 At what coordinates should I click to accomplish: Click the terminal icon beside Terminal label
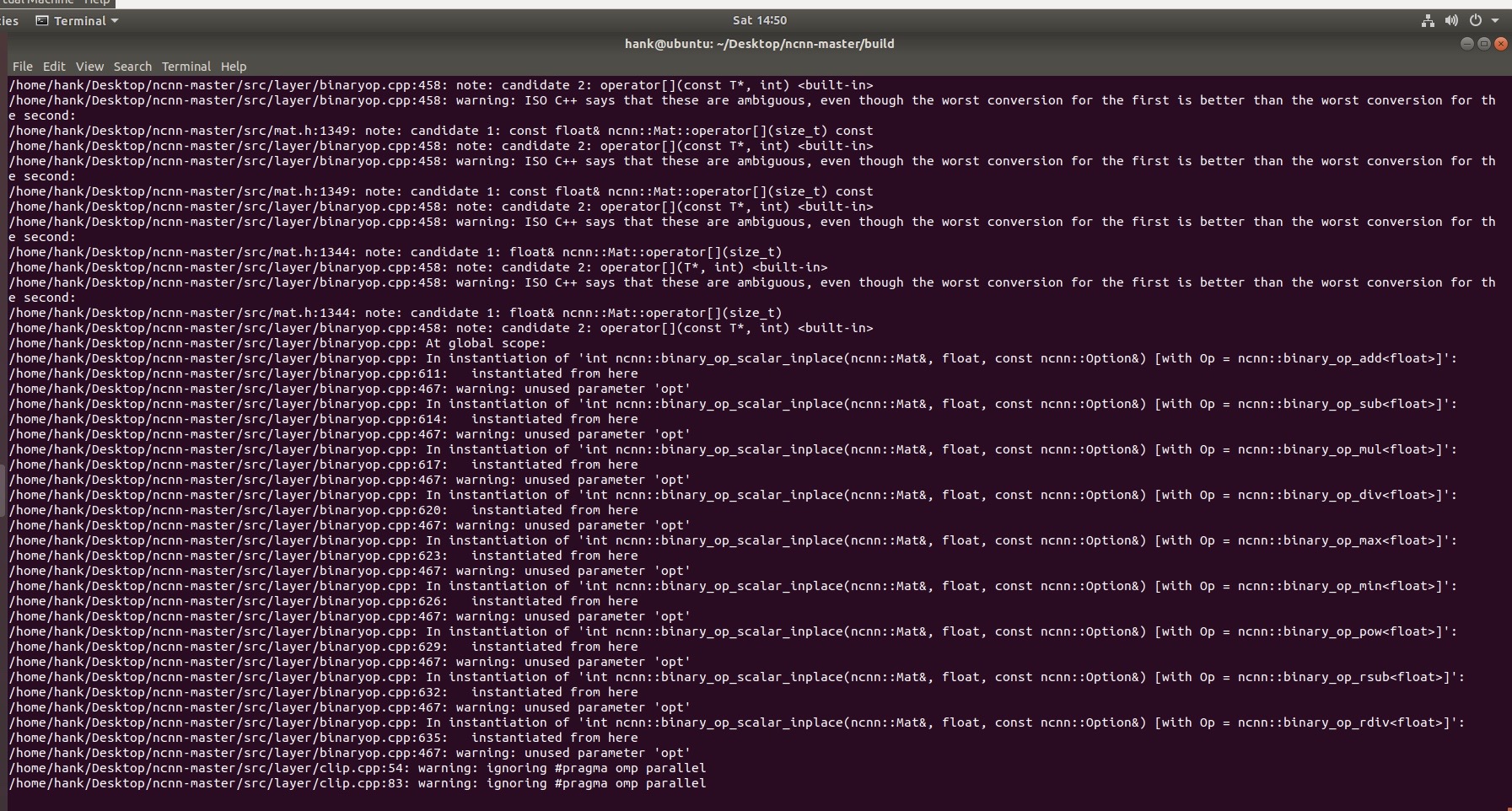point(41,21)
